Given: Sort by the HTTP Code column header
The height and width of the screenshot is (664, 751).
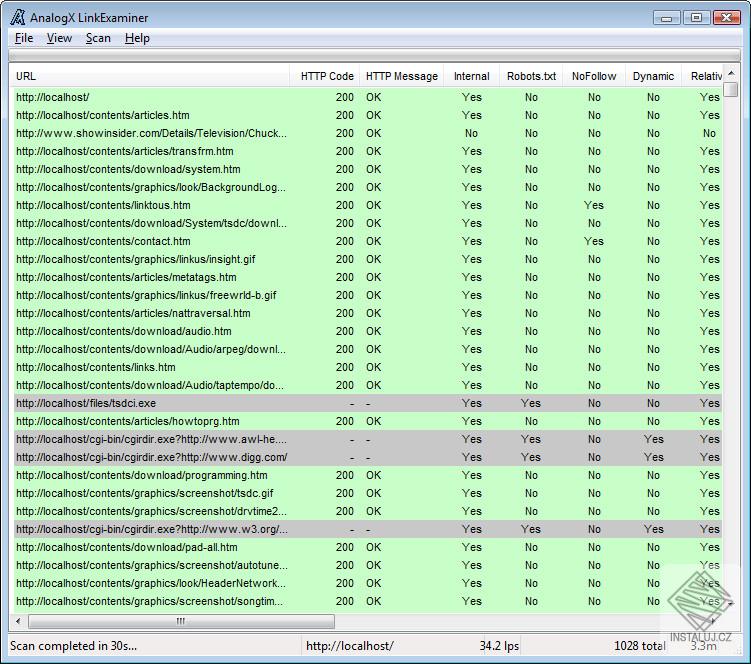Looking at the screenshot, I should click(x=325, y=76).
